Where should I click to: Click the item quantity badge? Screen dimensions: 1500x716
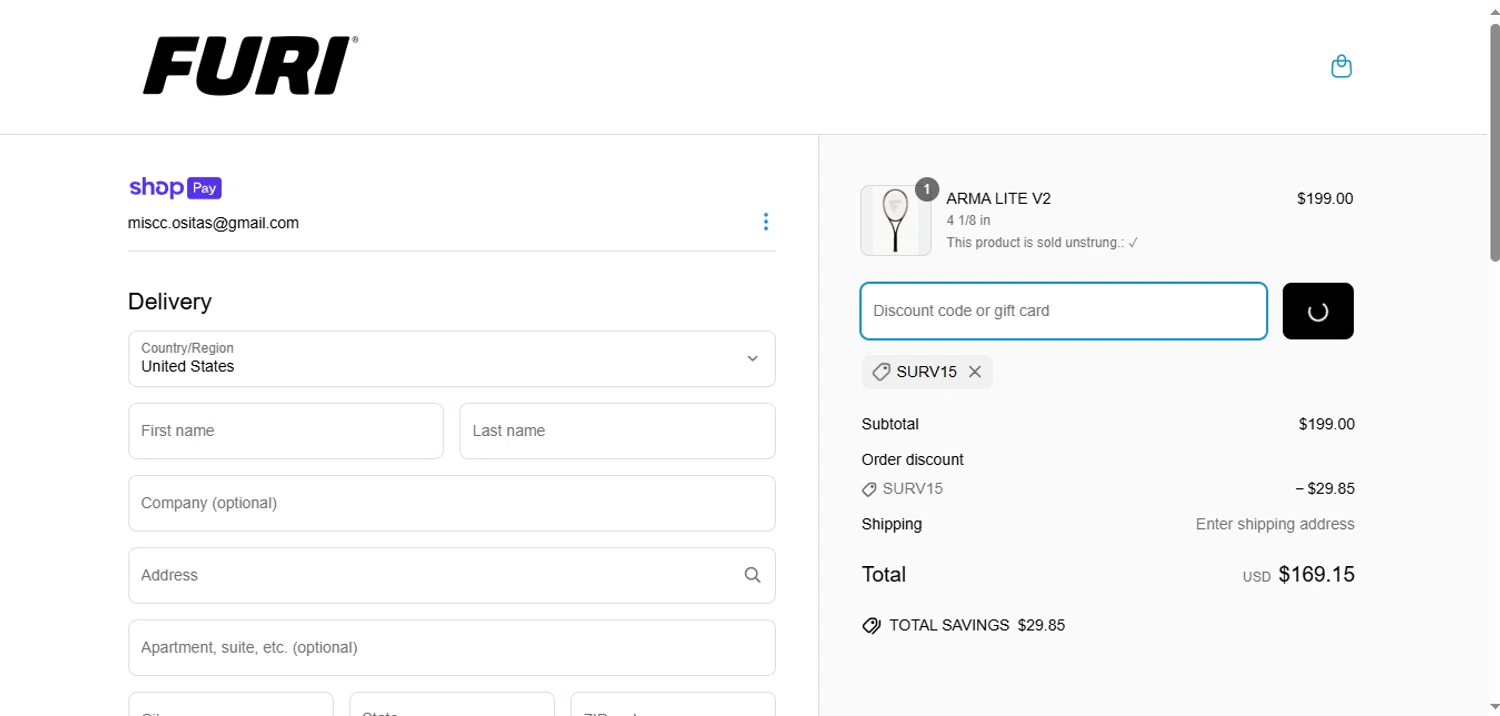(x=927, y=189)
